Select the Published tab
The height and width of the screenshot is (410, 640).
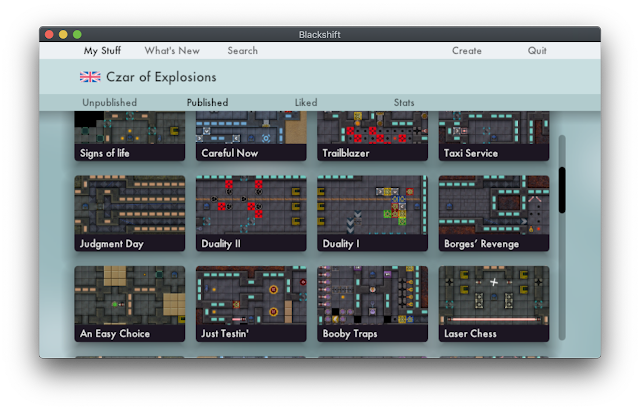tap(207, 102)
